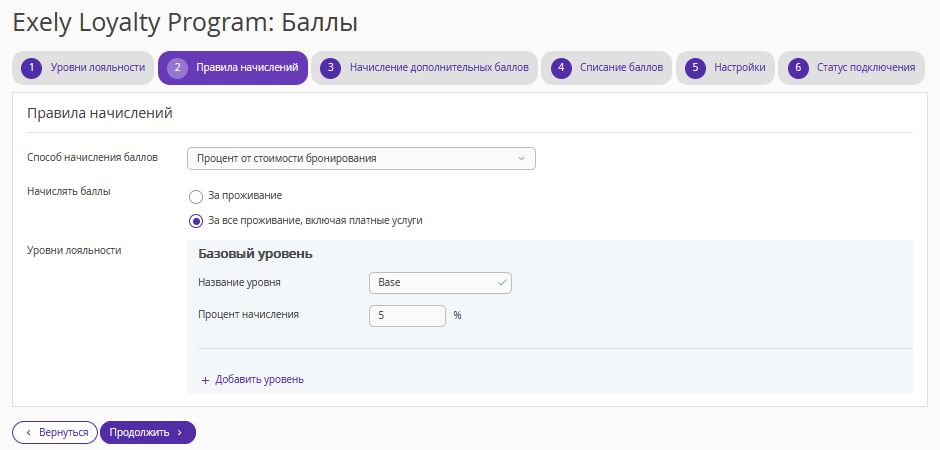Click the right chevron on Продолжить button
This screenshot has height=450, width=940.
179,433
